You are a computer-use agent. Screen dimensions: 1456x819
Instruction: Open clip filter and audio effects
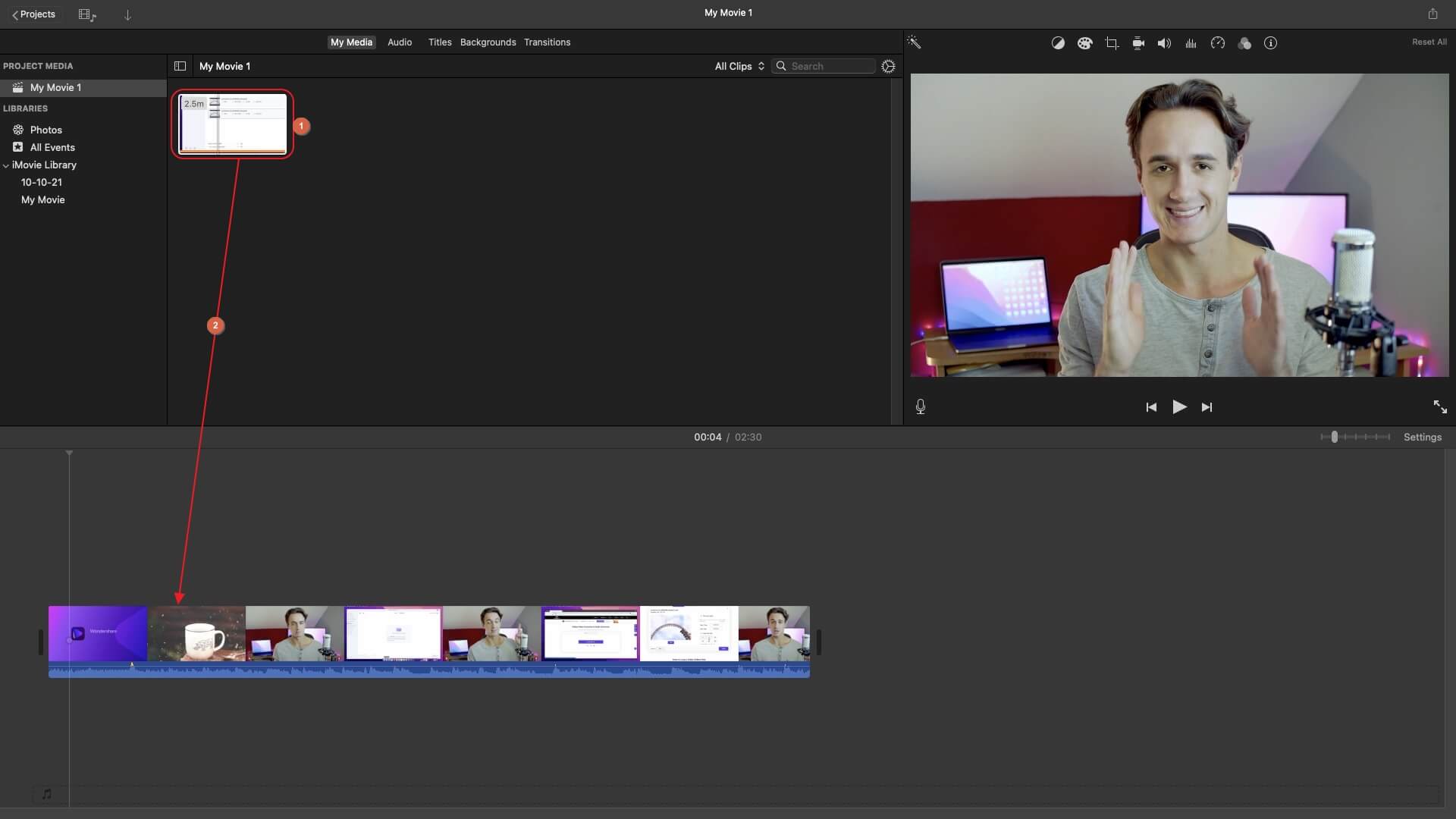(x=1244, y=43)
